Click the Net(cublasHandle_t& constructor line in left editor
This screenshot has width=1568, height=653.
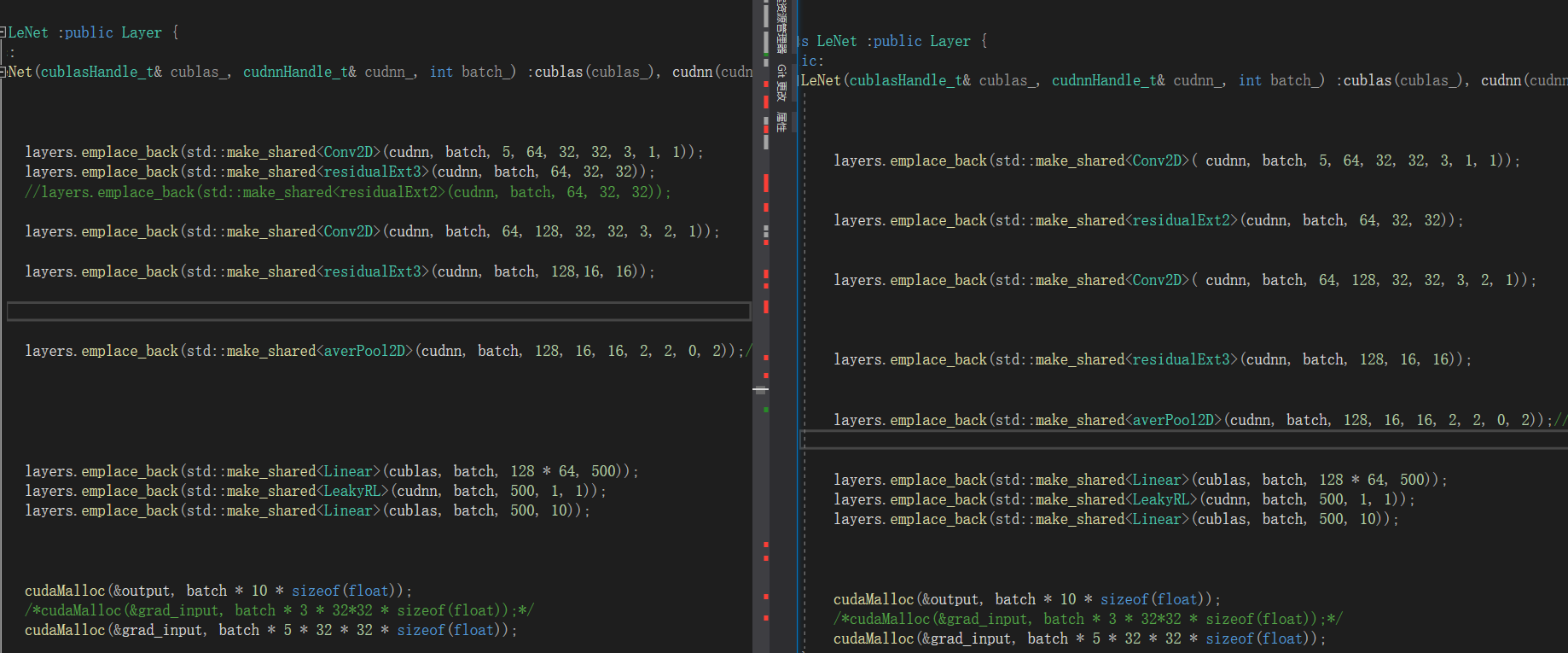(380, 72)
